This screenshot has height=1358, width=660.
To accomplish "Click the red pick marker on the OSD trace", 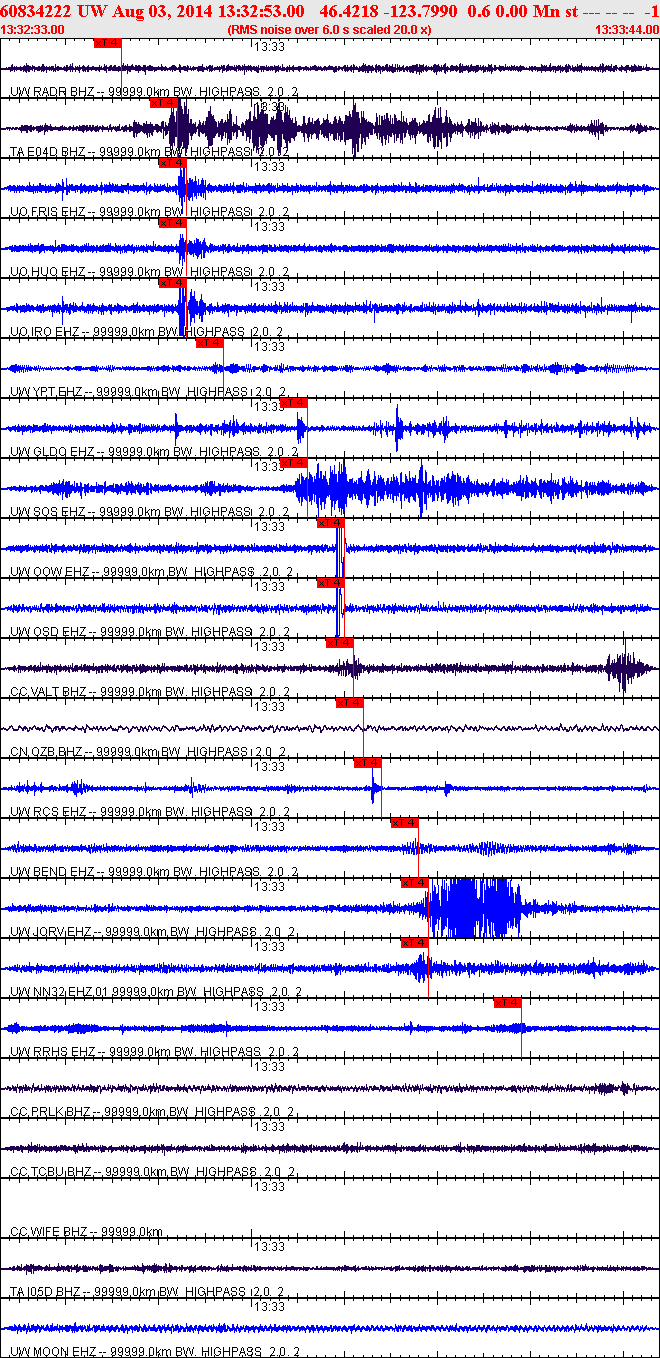I will coord(330,583).
